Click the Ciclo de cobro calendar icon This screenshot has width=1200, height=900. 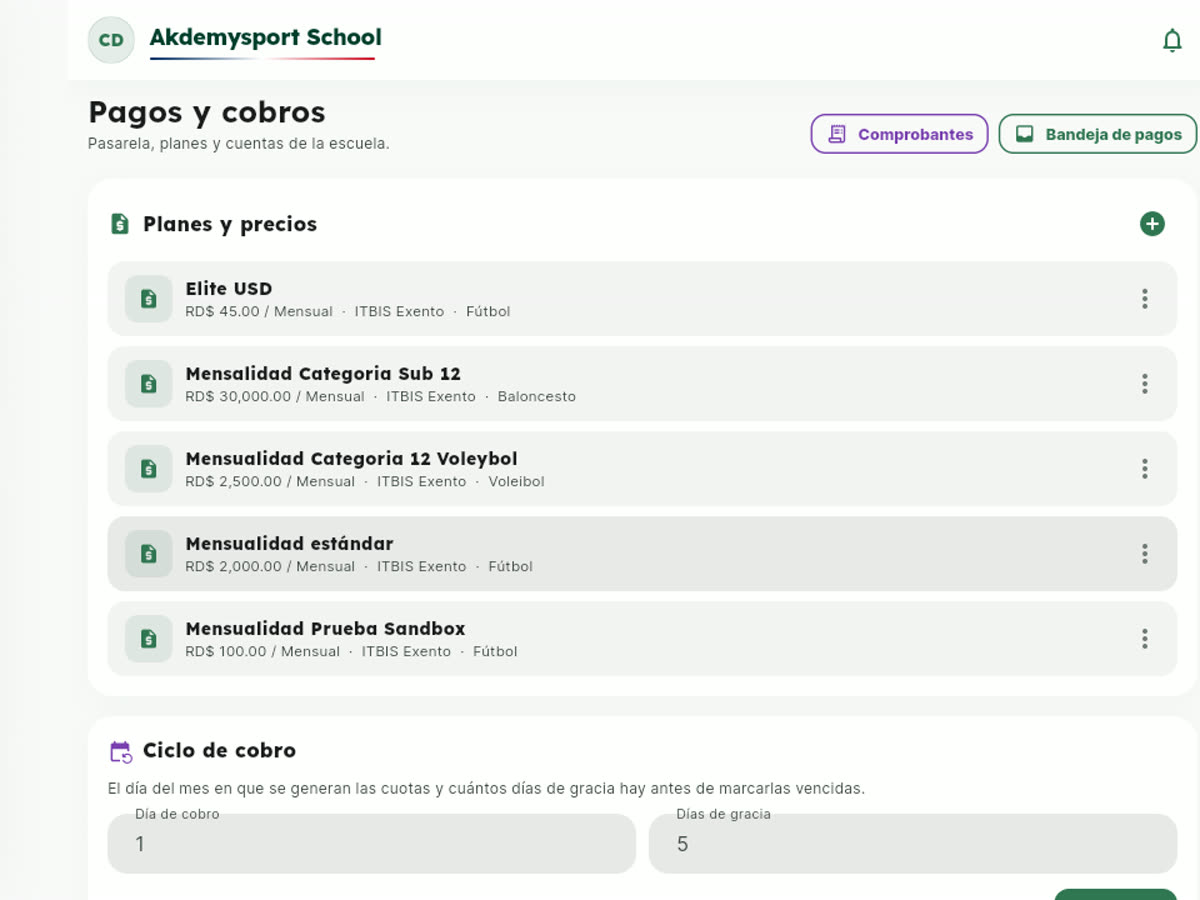pyautogui.click(x=121, y=752)
